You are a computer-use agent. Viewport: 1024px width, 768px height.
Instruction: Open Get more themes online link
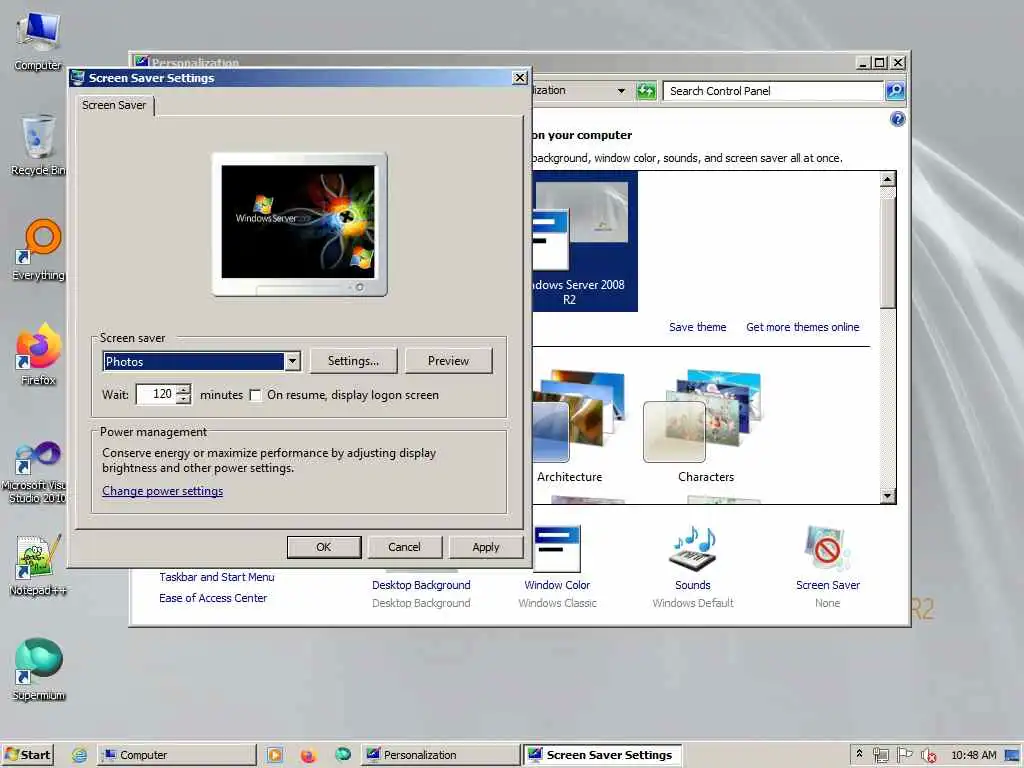tap(803, 327)
